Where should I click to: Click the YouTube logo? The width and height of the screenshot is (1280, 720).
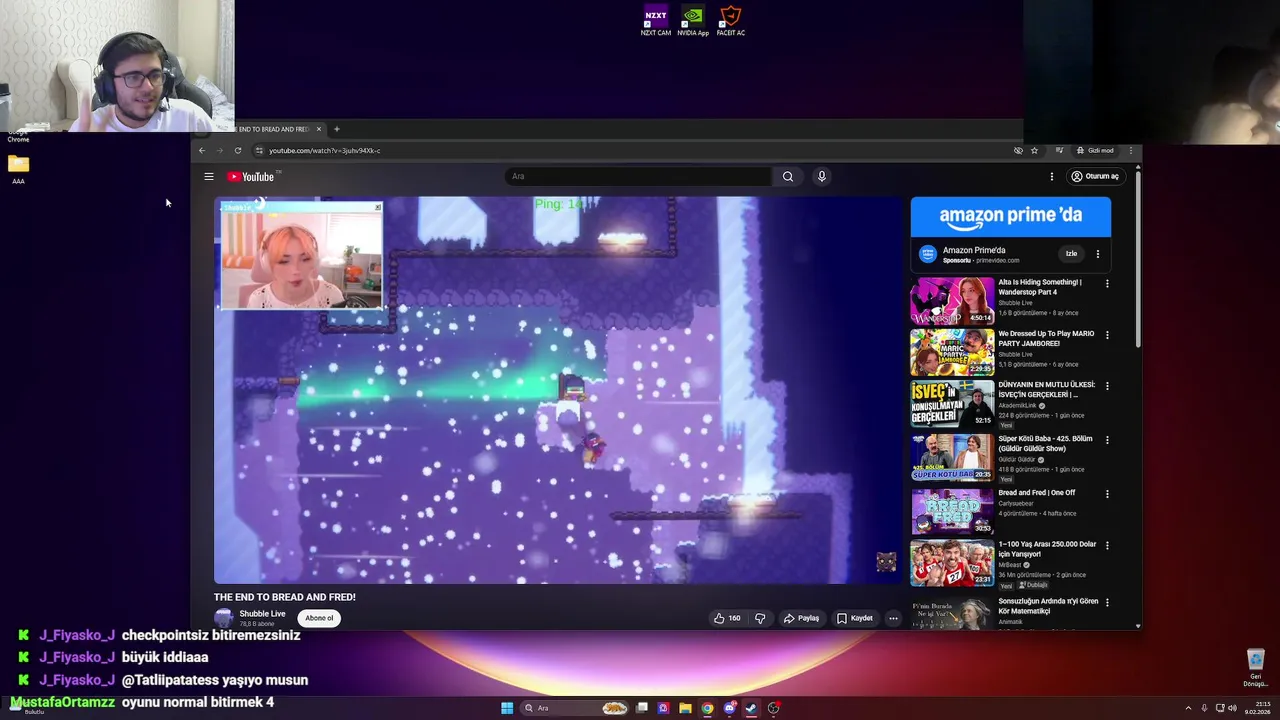251,177
